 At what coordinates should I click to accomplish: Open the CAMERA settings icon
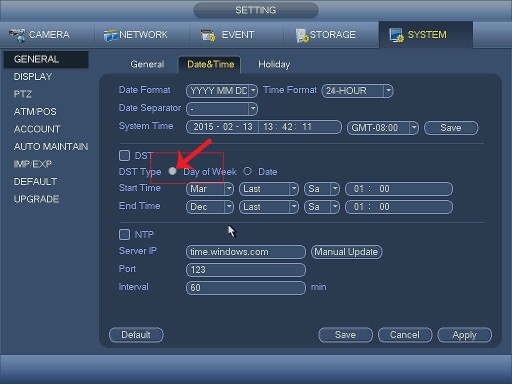(x=17, y=35)
